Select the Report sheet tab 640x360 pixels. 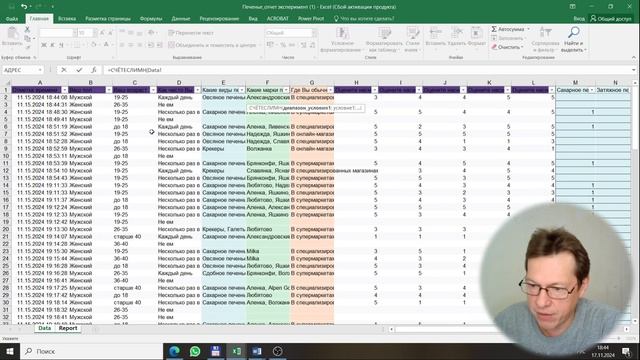pyautogui.click(x=68, y=328)
